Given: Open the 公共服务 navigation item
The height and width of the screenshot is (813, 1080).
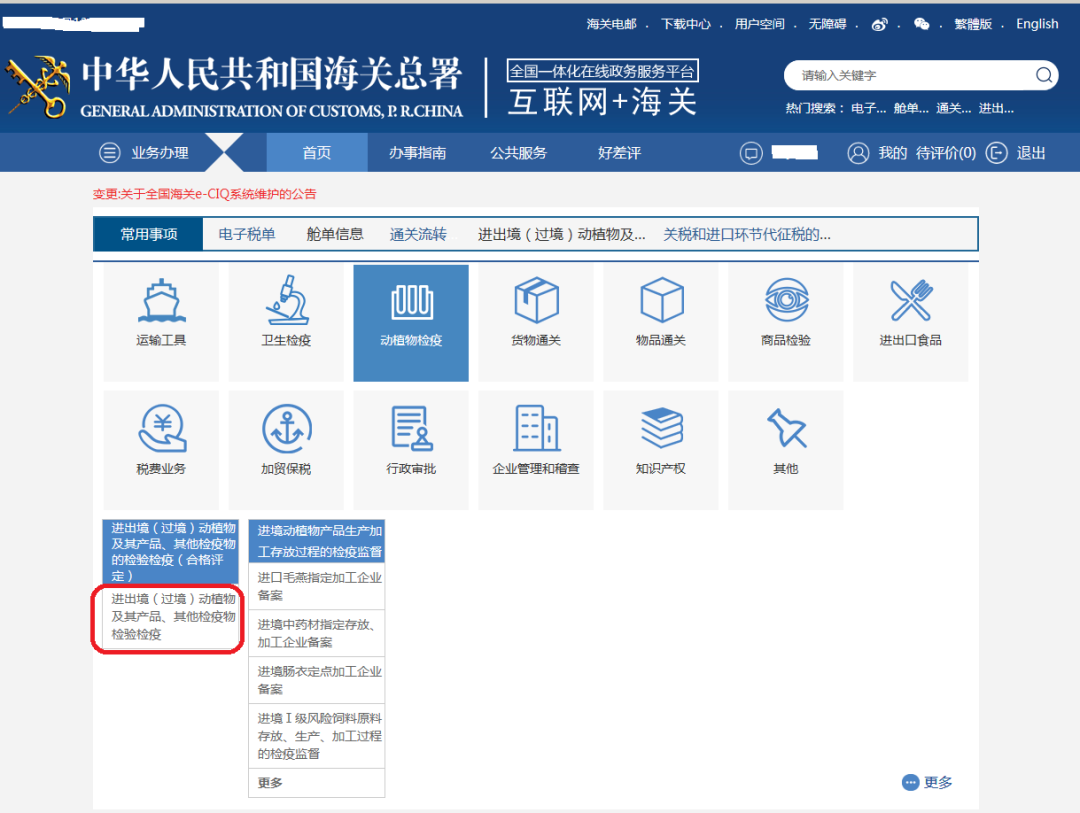Looking at the screenshot, I should (x=519, y=153).
